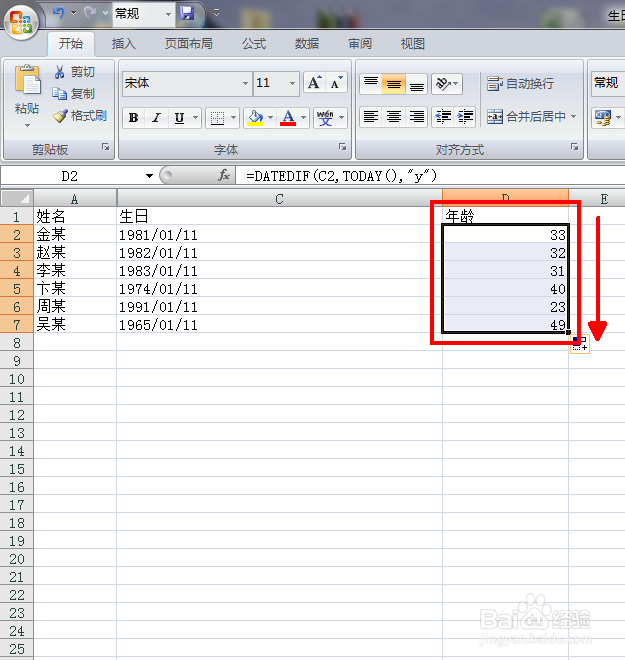Viewport: 625px width, 660px height.
Task: Center text horizontally
Action: (x=394, y=116)
